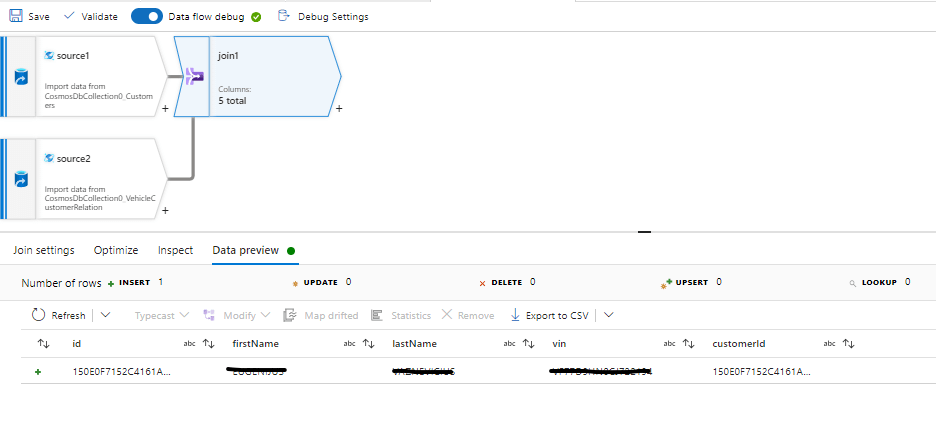Refresh the data preview

tap(59, 315)
